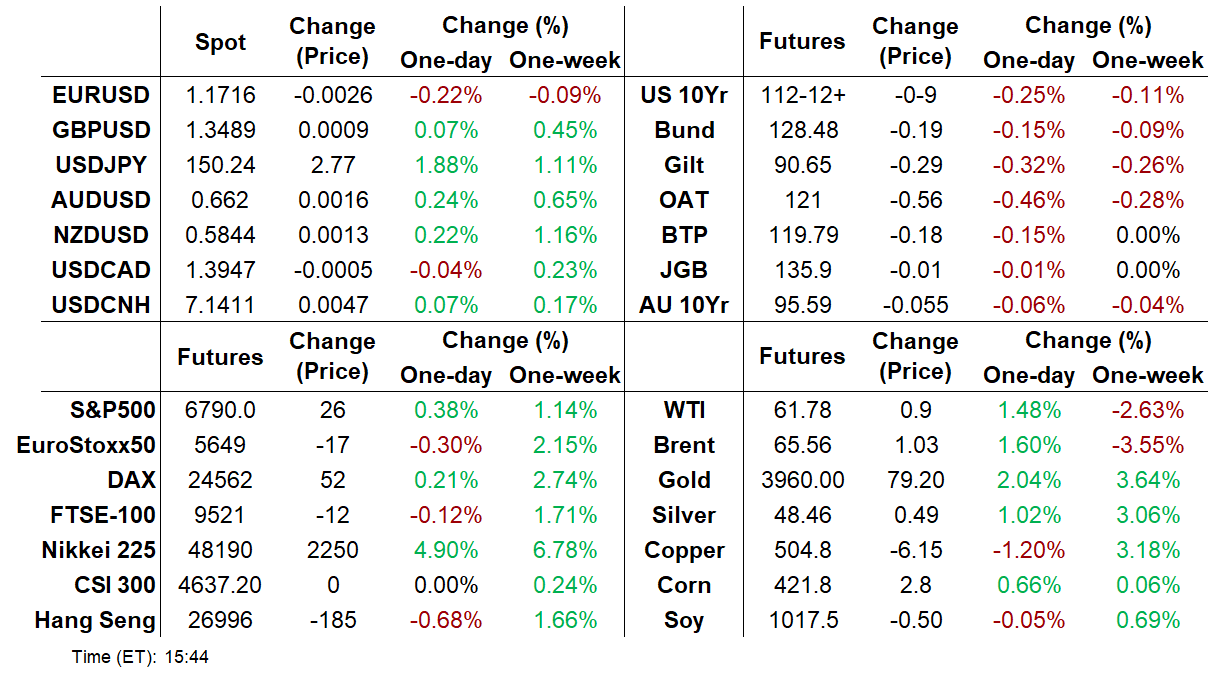Click the EURUSD row label
This screenshot has height=677, width=1210.
coord(100,96)
